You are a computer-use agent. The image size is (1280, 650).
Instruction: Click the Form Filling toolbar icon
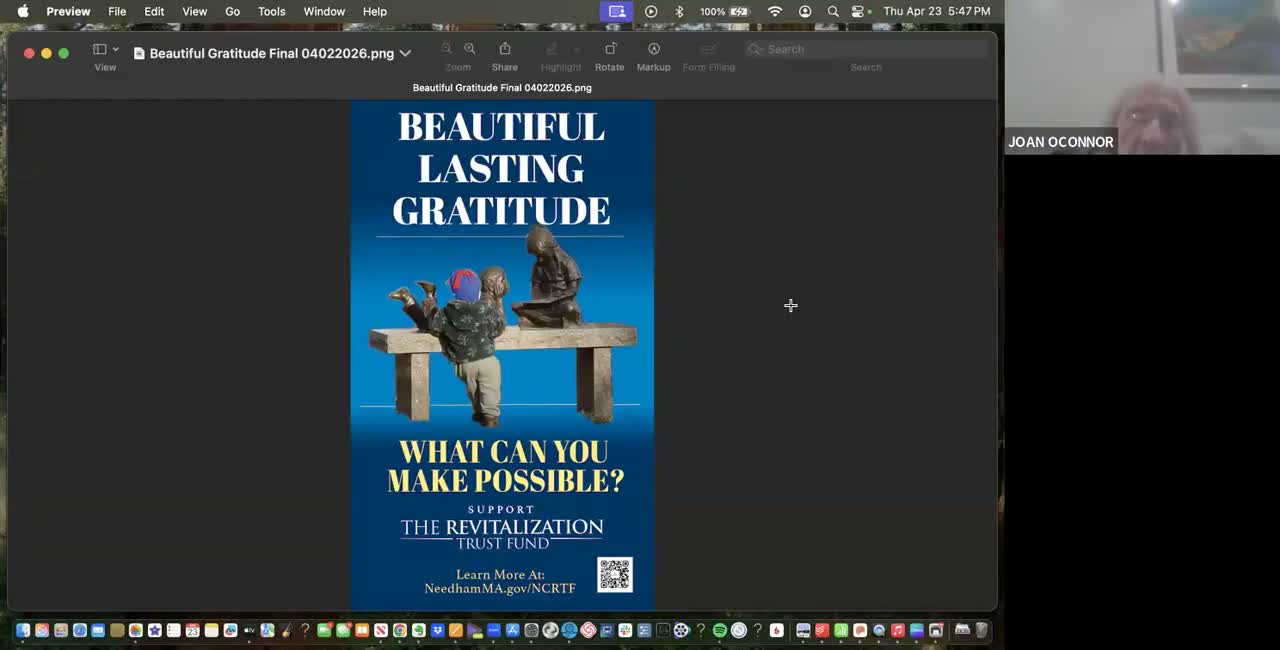(709, 49)
